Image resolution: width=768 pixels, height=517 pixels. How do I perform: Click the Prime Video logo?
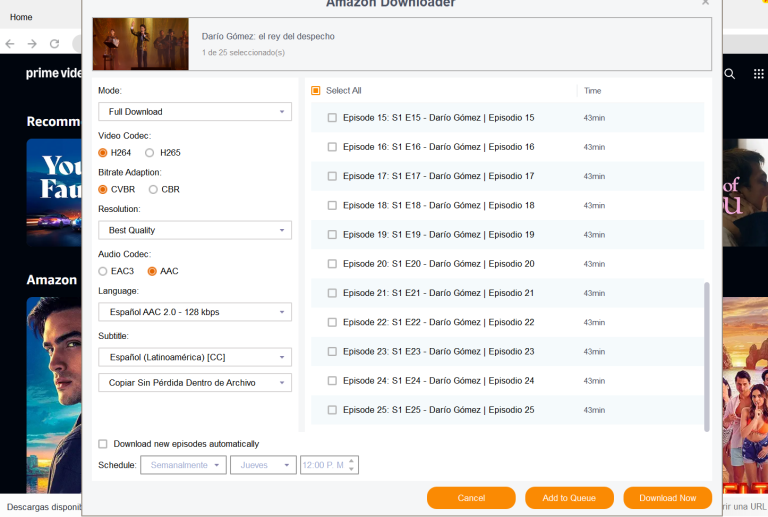click(x=54, y=73)
